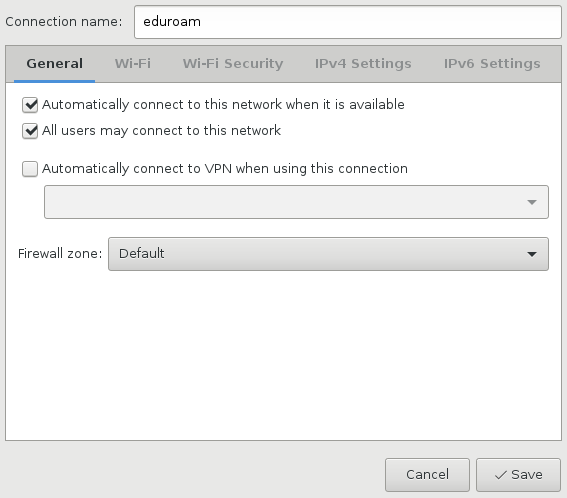
Task: Uncheck All users may connect checkbox
Action: pyautogui.click(x=30, y=131)
